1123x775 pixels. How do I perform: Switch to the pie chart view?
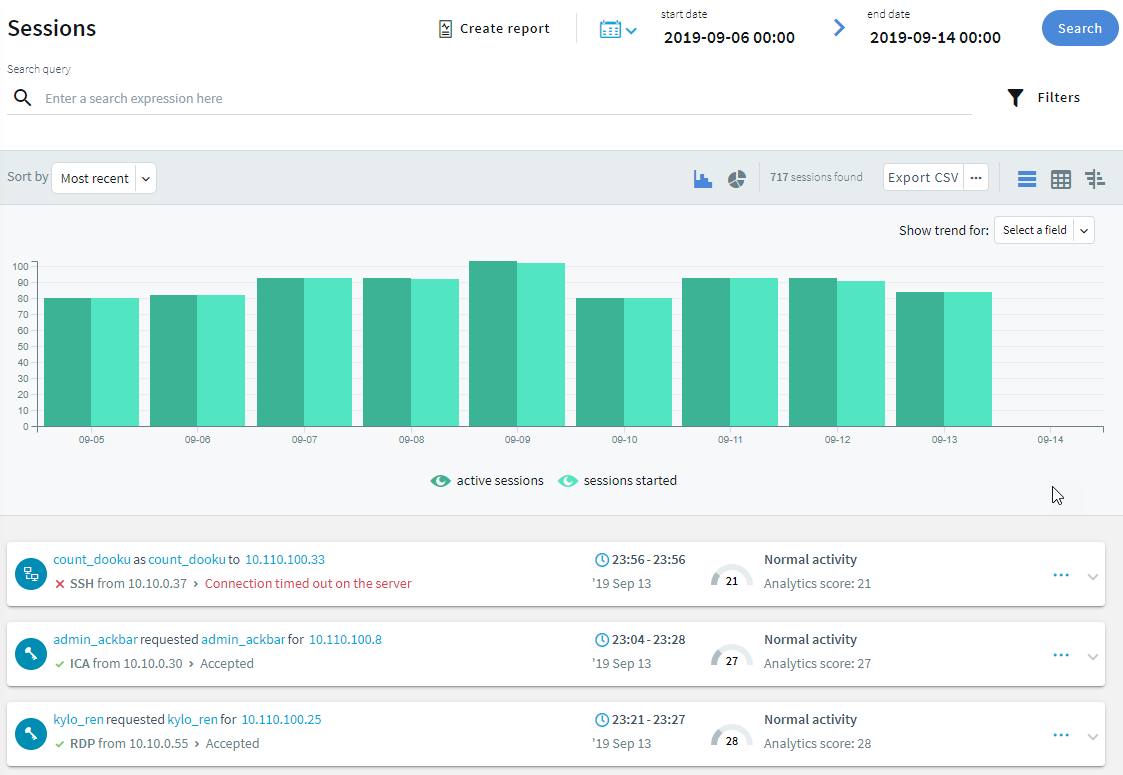pos(737,179)
